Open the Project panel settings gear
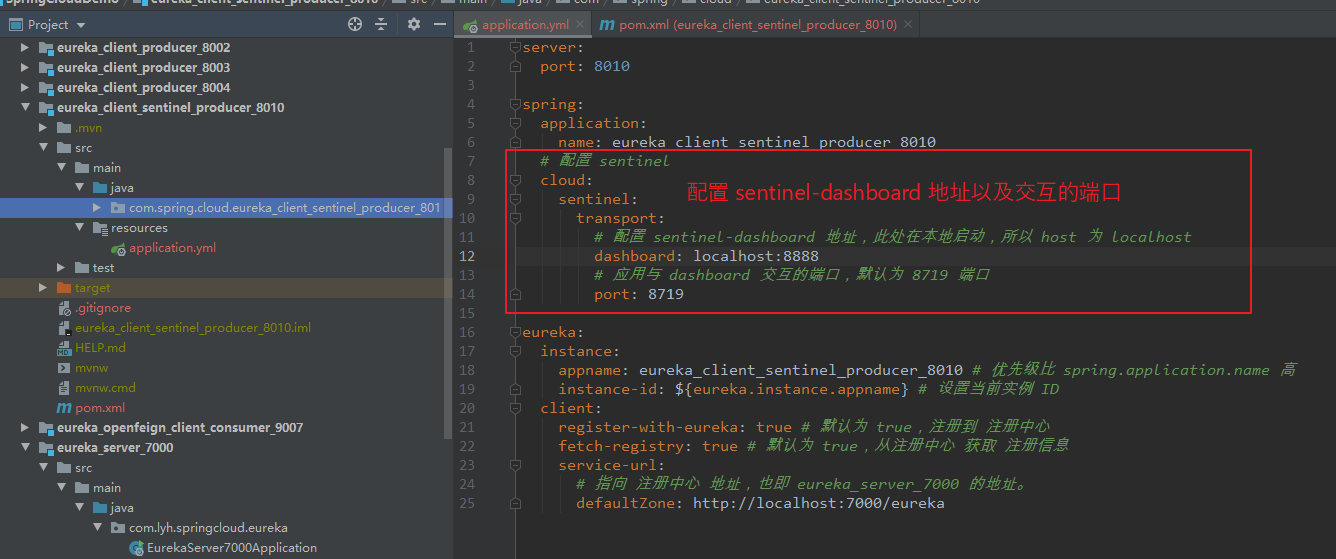The height and width of the screenshot is (559, 1336). pos(414,24)
